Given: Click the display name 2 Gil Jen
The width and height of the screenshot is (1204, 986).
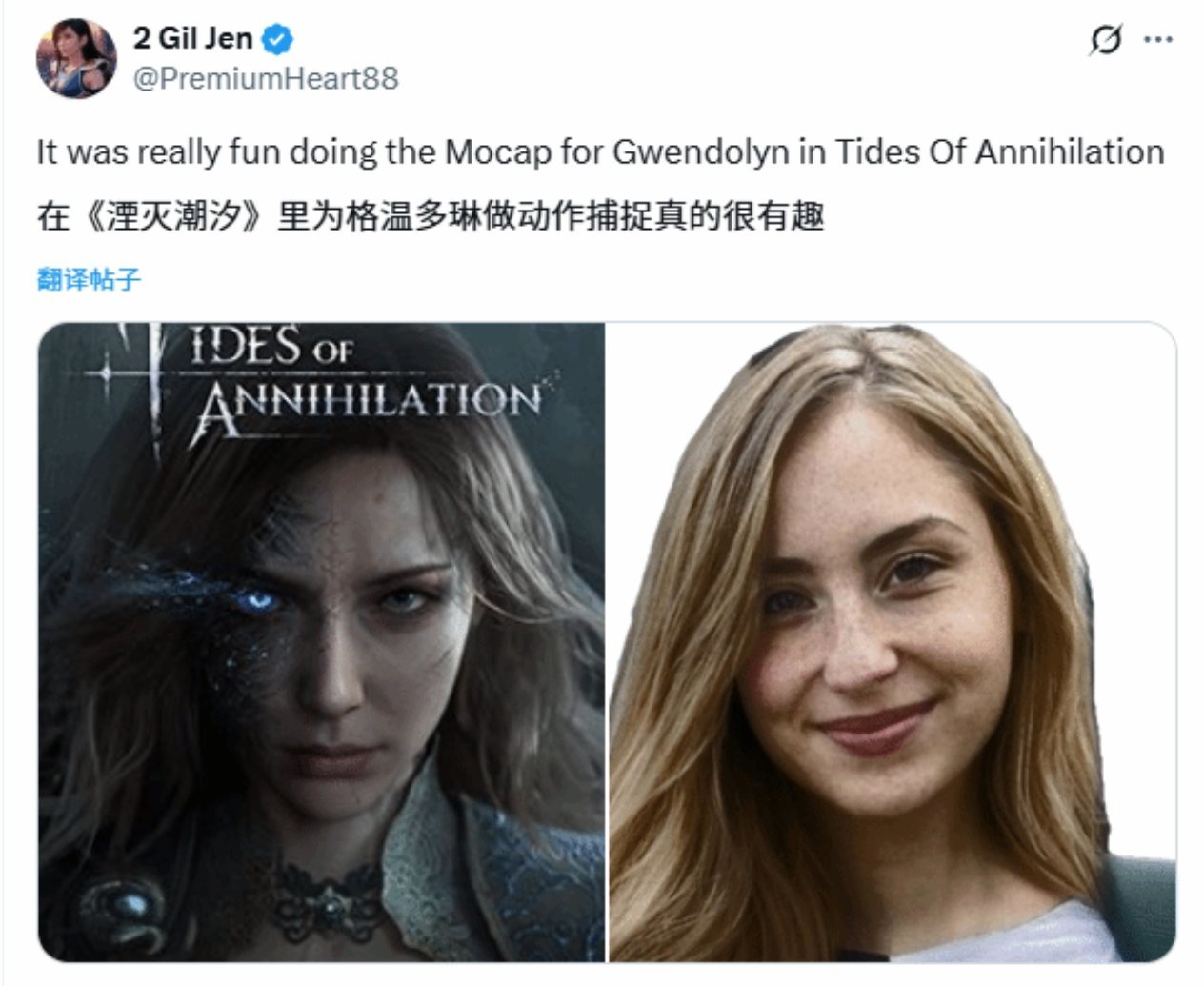Looking at the screenshot, I should coord(193,39).
